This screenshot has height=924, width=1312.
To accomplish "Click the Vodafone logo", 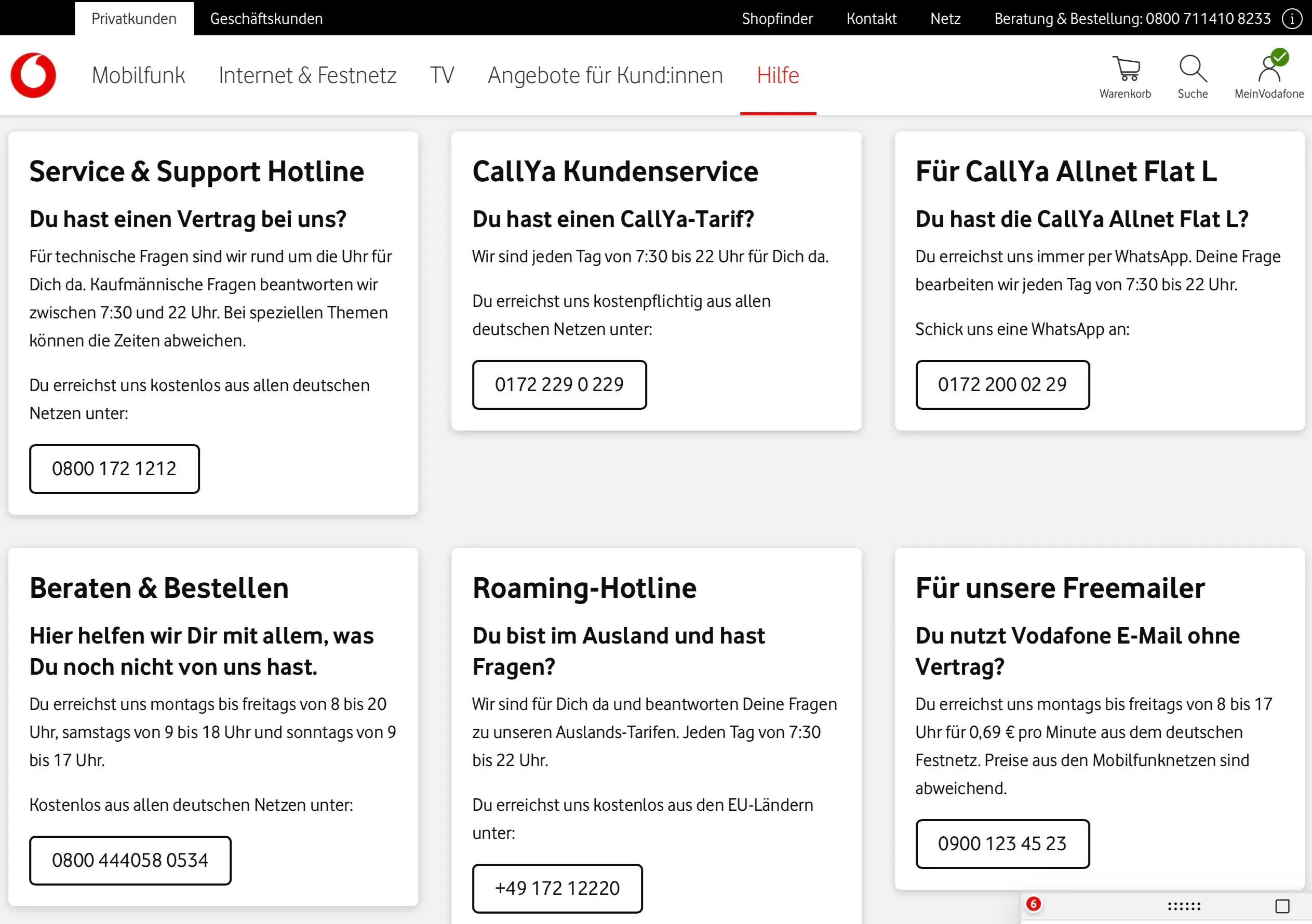I will coord(33,75).
